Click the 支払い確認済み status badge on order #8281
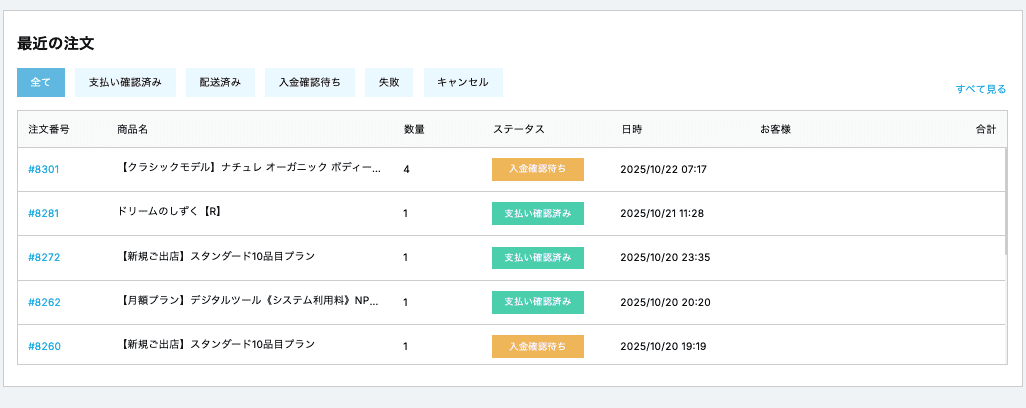This screenshot has height=408, width=1026. click(537, 213)
